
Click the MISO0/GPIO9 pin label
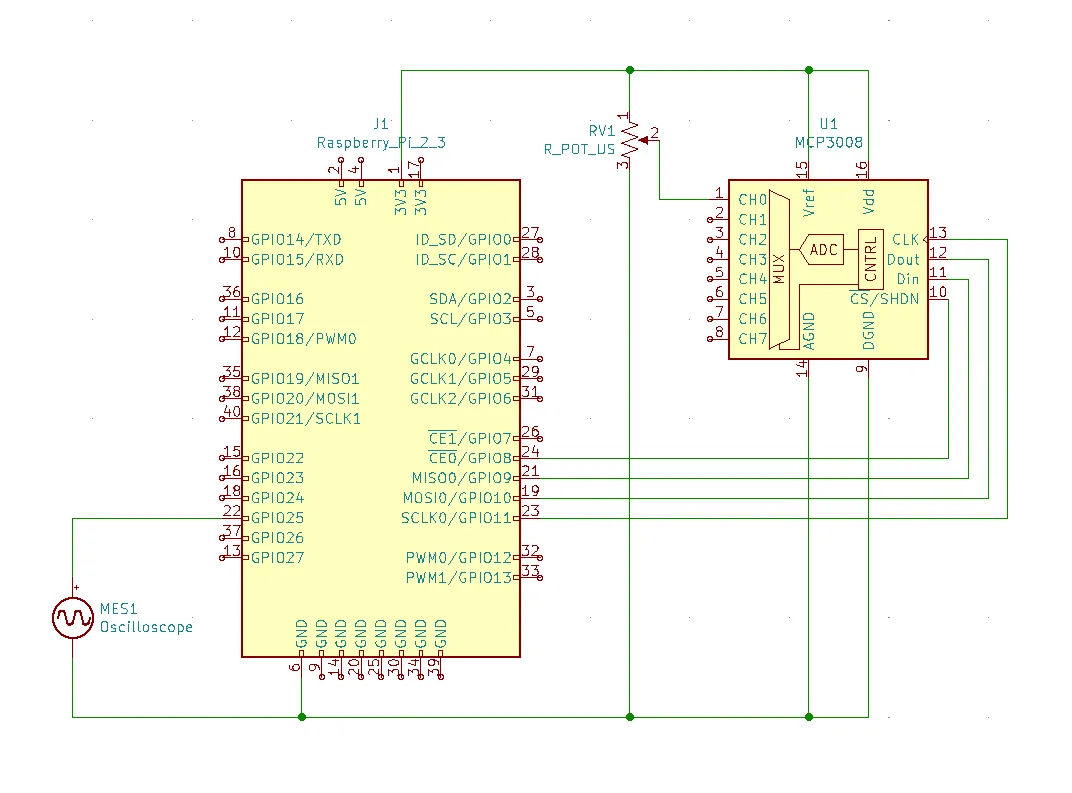click(461, 478)
